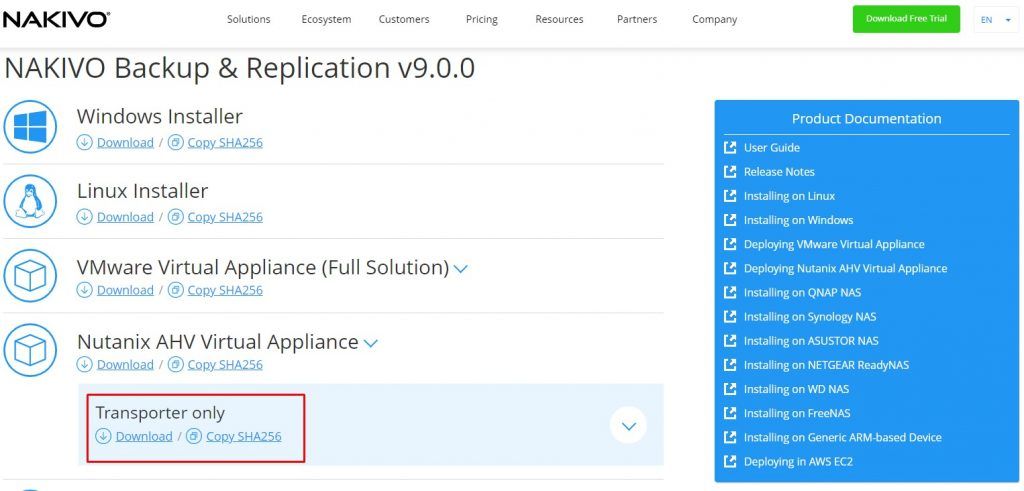Image resolution: width=1024 pixels, height=491 pixels.
Task: Copy SHA256 for Transporter only
Action: point(244,436)
